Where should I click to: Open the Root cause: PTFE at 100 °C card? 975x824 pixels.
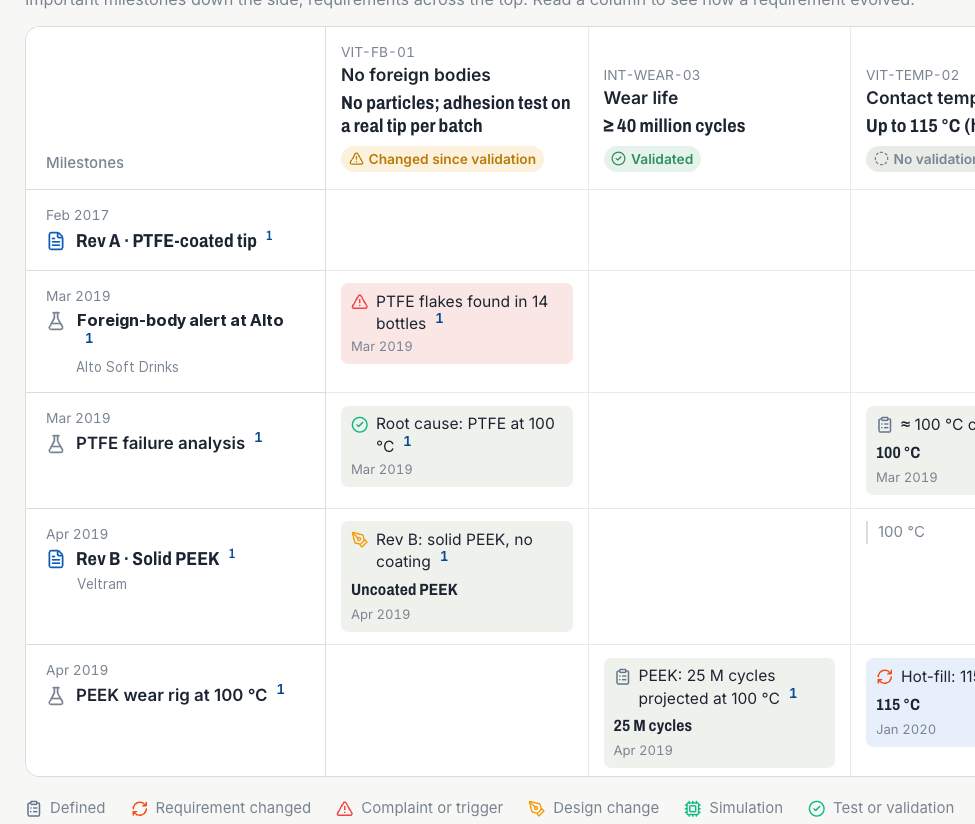457,447
